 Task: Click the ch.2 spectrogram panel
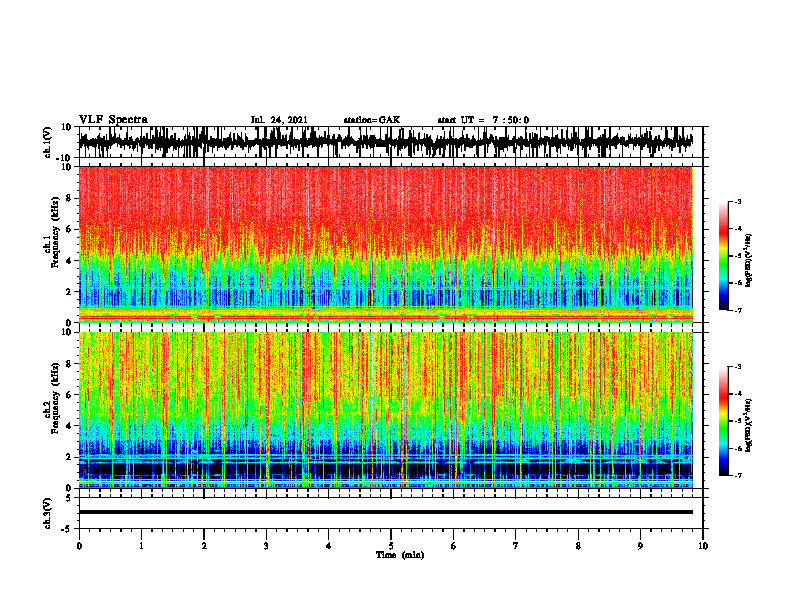pos(386,410)
